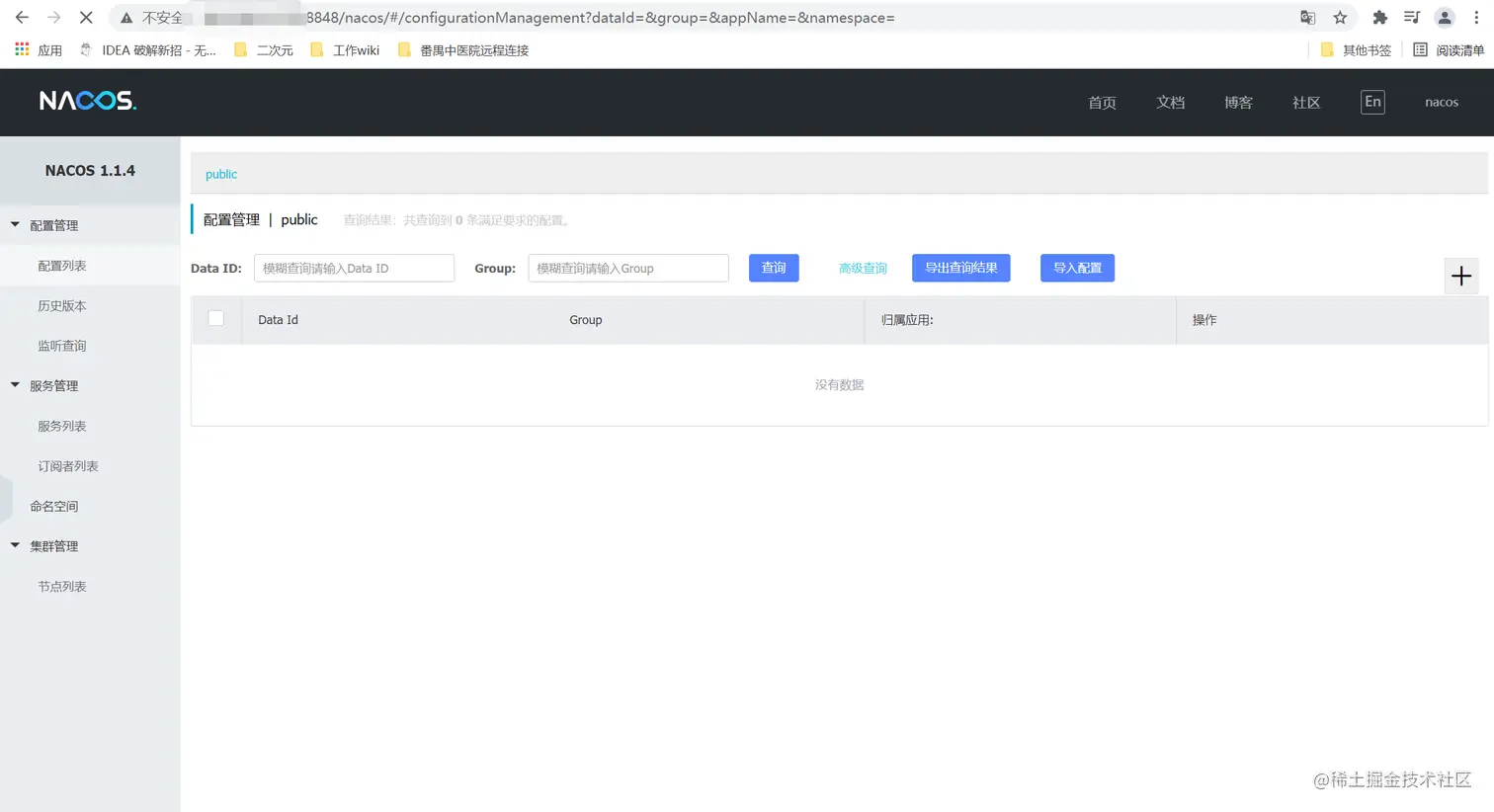The image size is (1494, 812).
Task: Click the NACOS 1.1.4 version title
Action: pyautogui.click(x=90, y=170)
